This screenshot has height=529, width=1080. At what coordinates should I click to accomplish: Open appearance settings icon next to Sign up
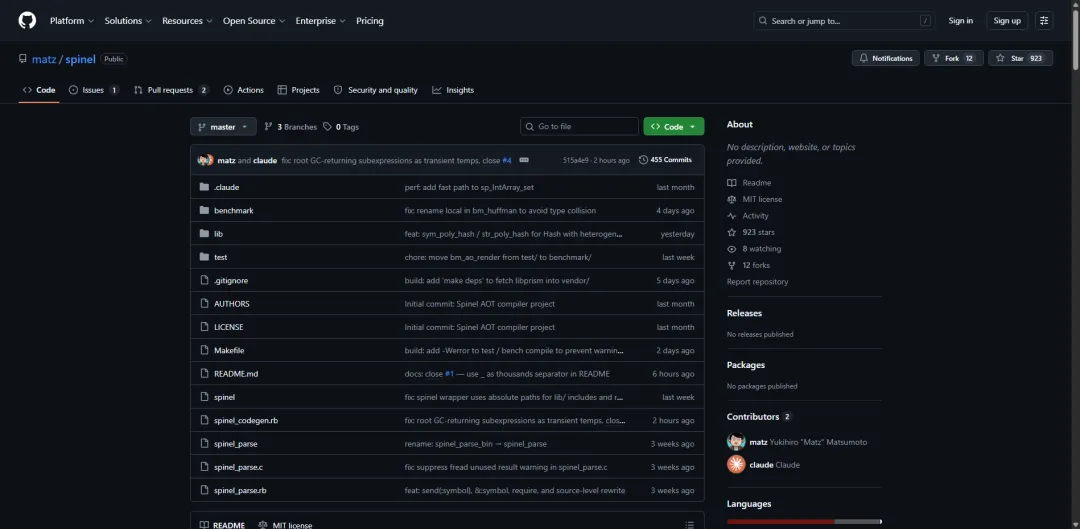(x=1044, y=21)
